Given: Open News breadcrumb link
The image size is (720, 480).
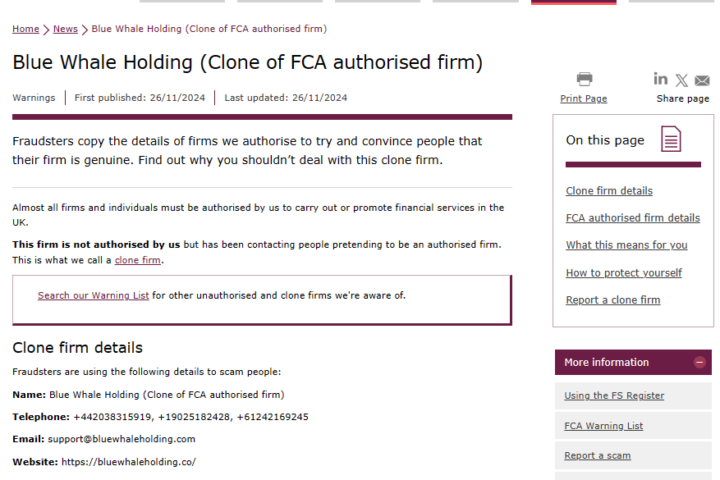Looking at the screenshot, I should (x=65, y=29).
